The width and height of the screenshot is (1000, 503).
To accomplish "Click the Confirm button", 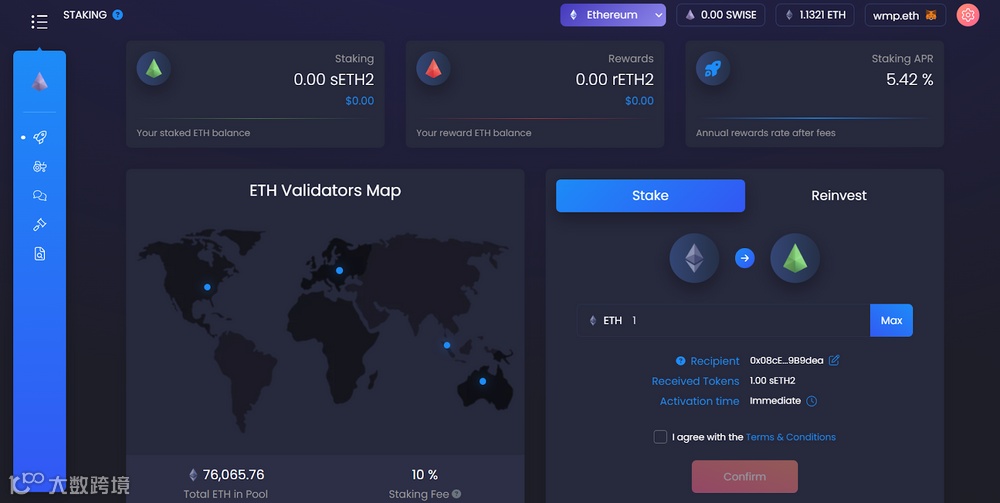I will point(745,477).
